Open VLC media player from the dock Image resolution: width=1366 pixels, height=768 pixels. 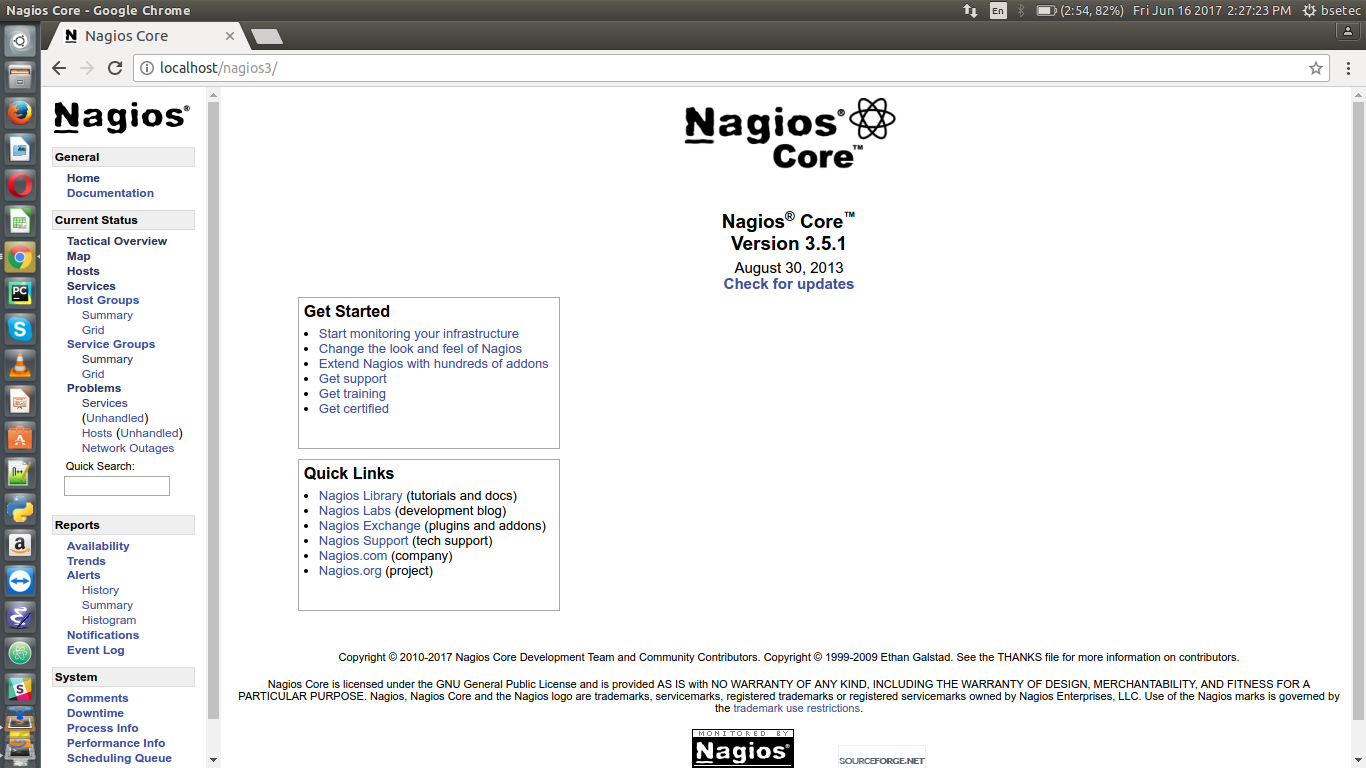(20, 365)
